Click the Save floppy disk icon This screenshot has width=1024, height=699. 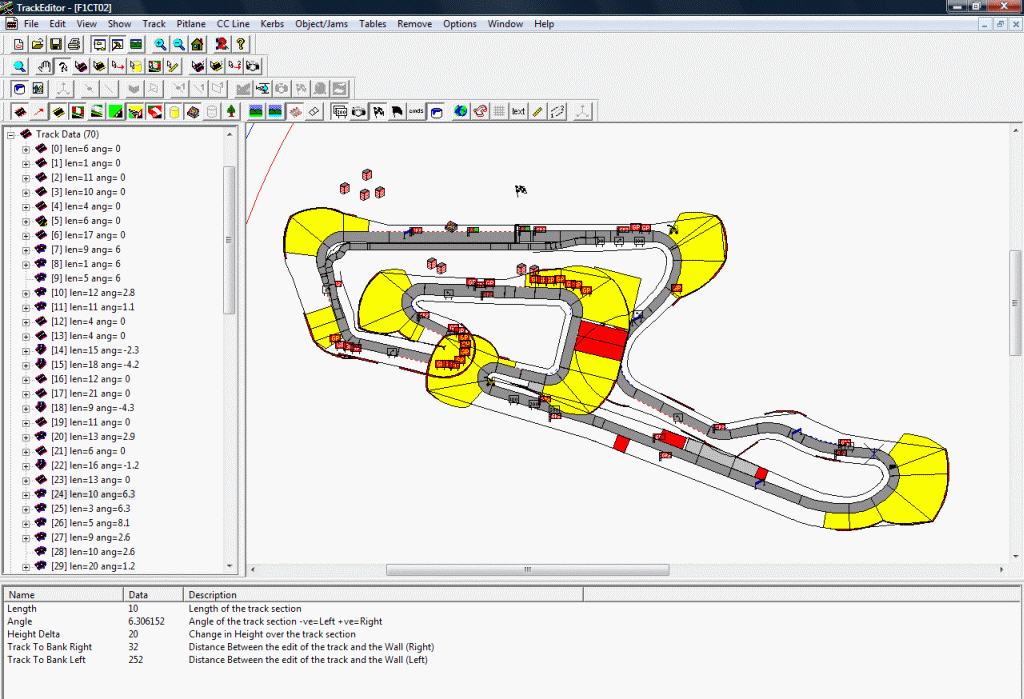[x=55, y=44]
